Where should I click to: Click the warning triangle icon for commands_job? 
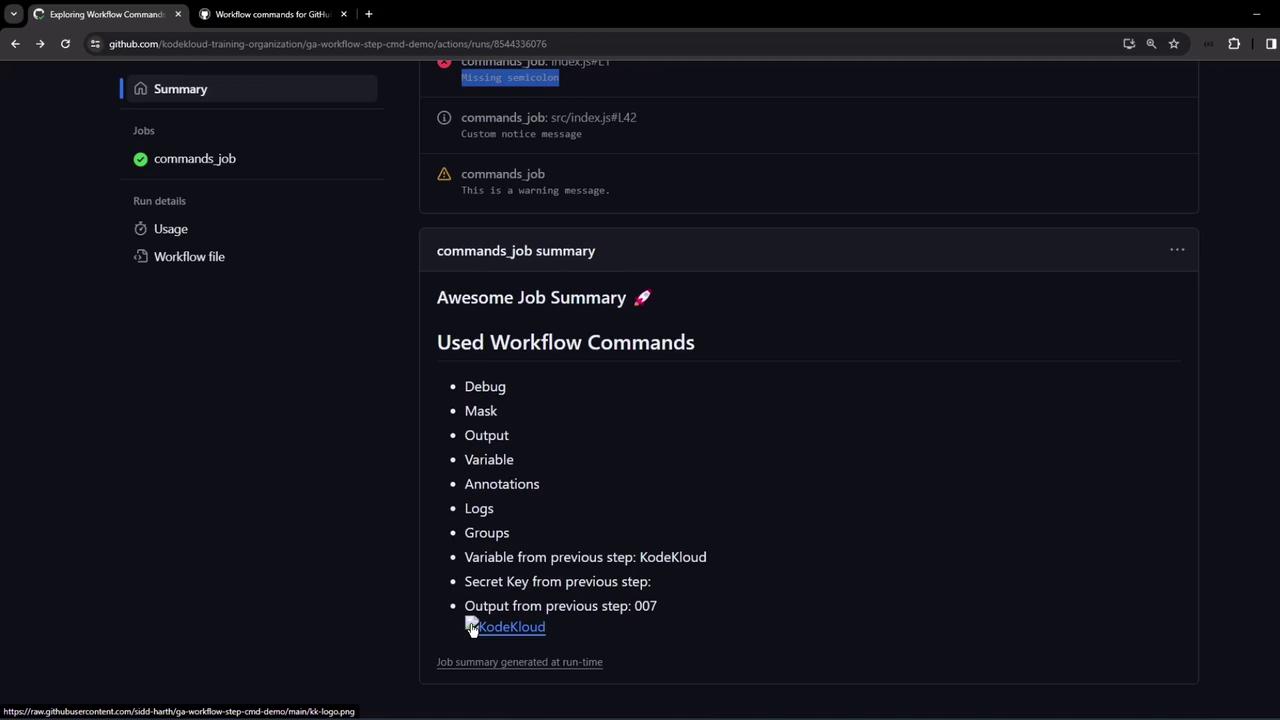coord(444,174)
